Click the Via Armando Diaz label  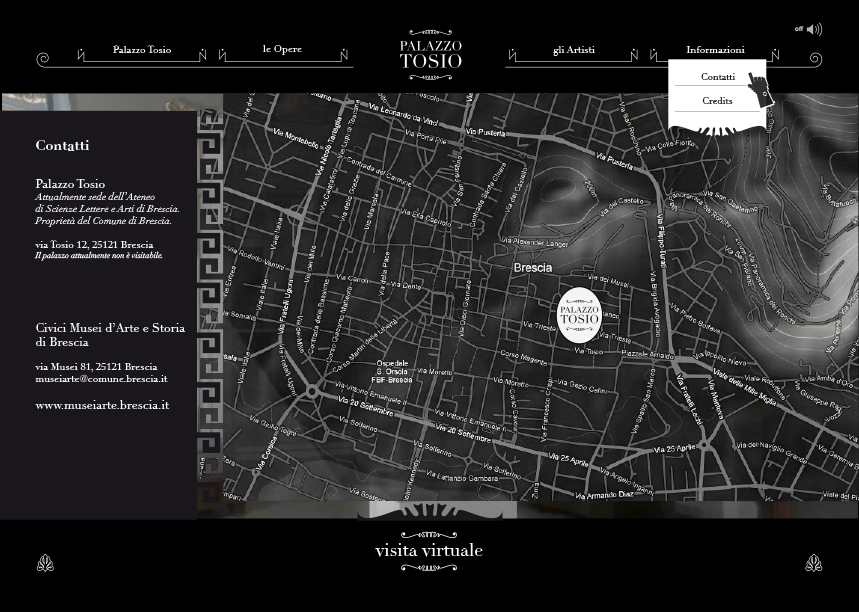[x=604, y=495]
